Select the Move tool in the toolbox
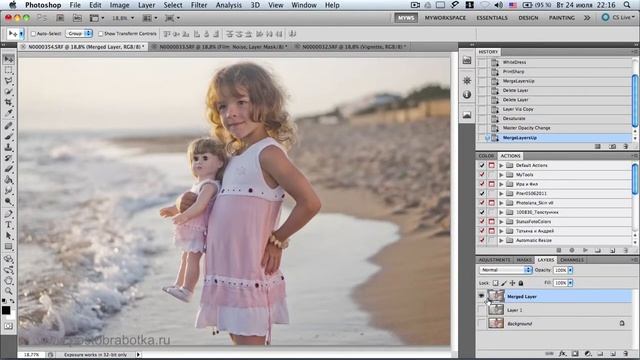The height and width of the screenshot is (360, 640). click(9, 60)
